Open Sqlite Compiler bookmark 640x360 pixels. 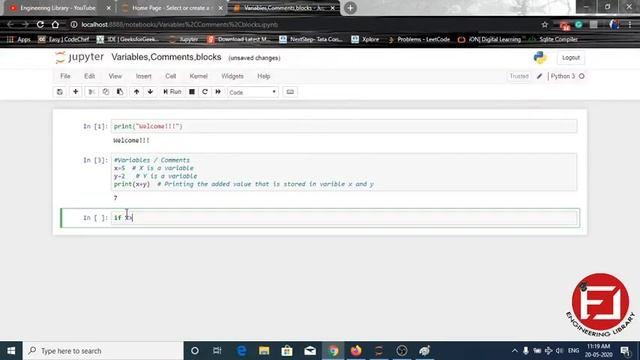(x=553, y=40)
